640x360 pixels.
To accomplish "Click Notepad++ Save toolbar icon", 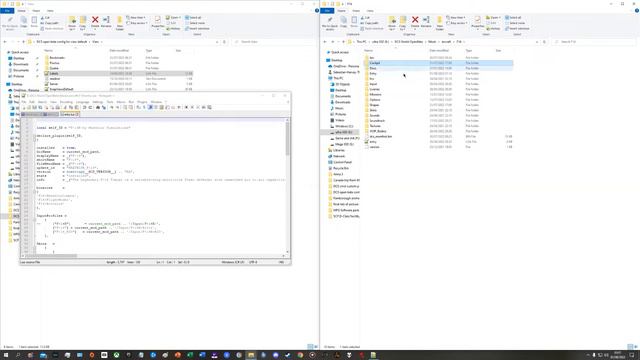I will 35,107.
